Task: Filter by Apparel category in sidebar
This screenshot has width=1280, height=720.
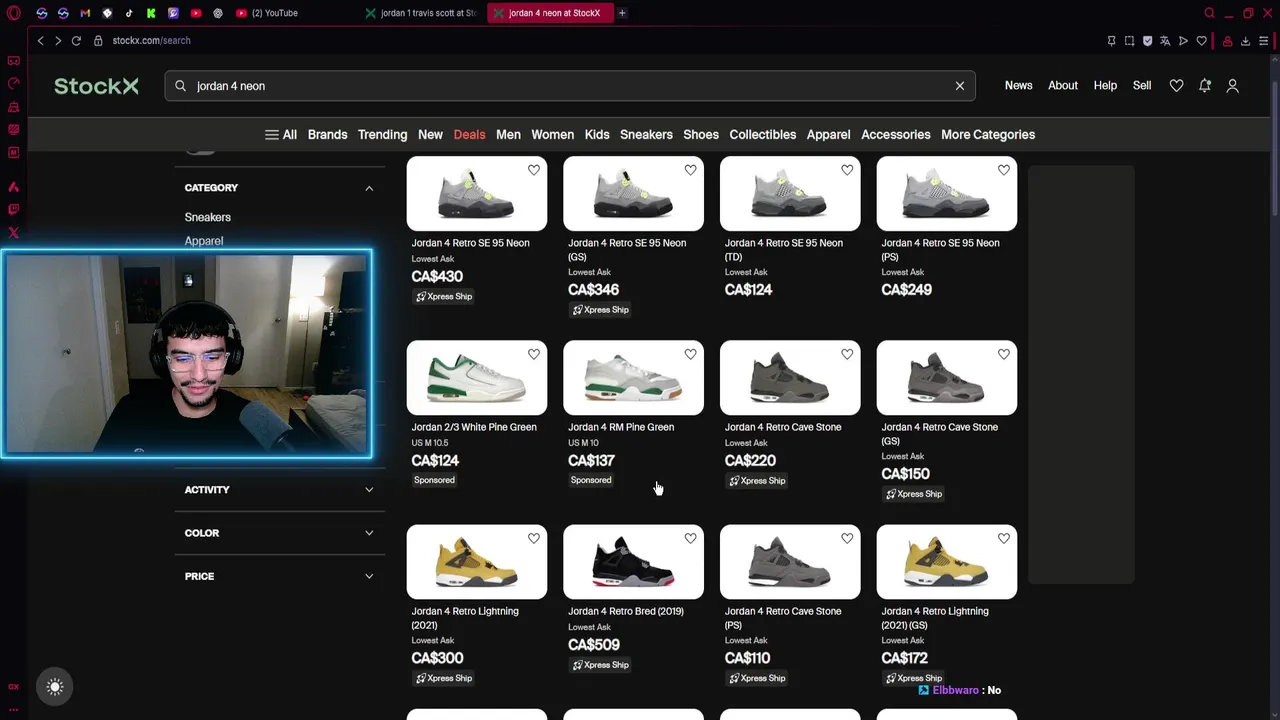Action: pyautogui.click(x=204, y=241)
